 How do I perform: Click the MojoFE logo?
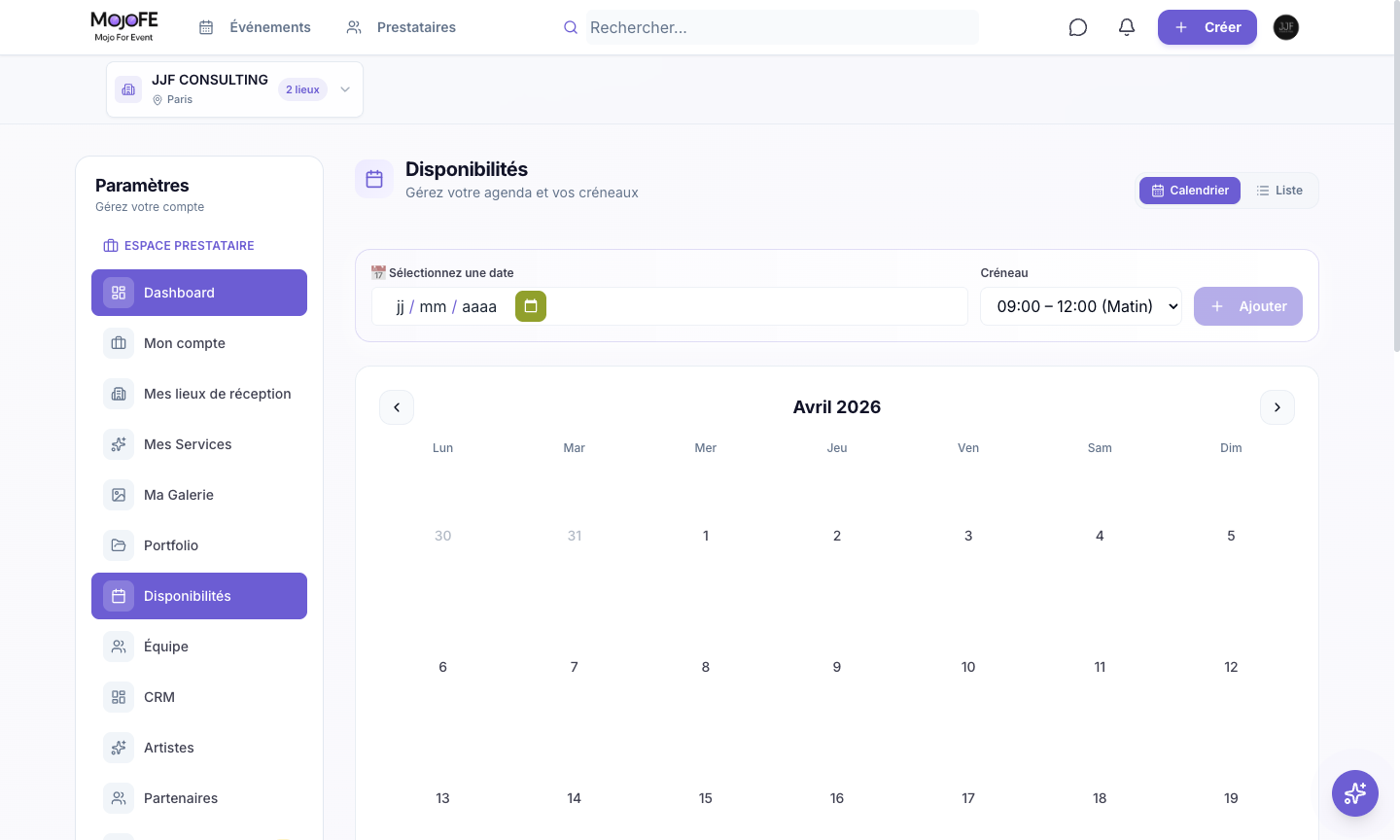[x=124, y=26]
